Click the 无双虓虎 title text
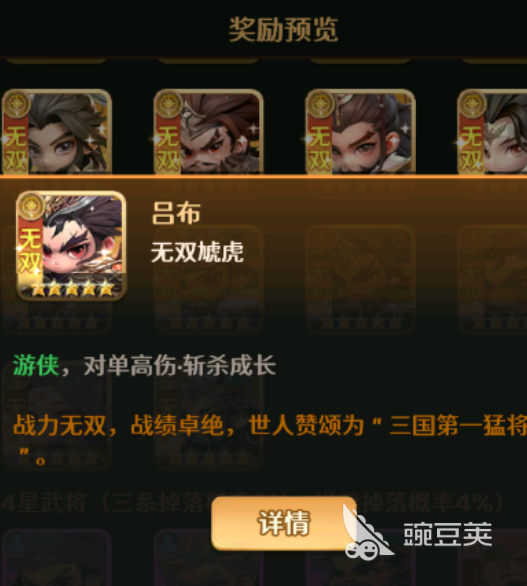Image resolution: width=527 pixels, height=586 pixels. [x=197, y=252]
